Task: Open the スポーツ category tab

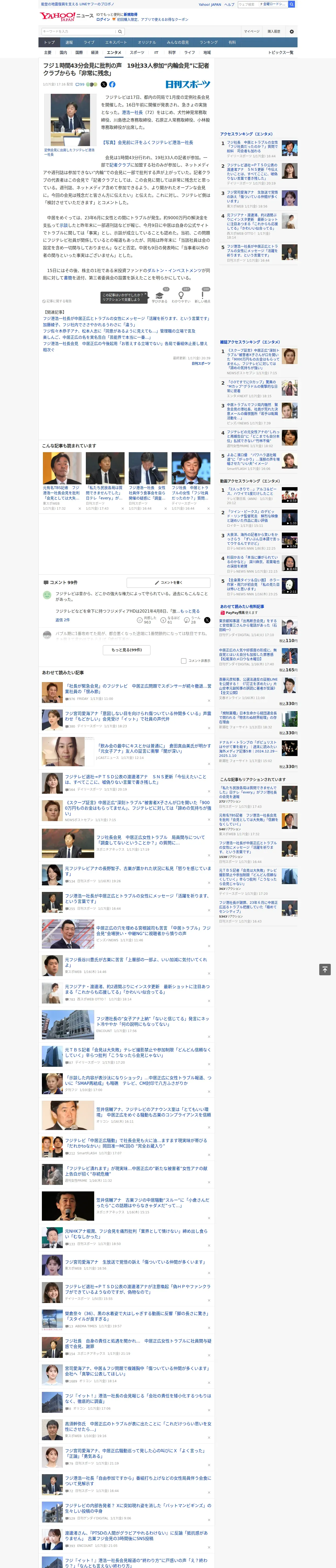Action: (x=137, y=52)
